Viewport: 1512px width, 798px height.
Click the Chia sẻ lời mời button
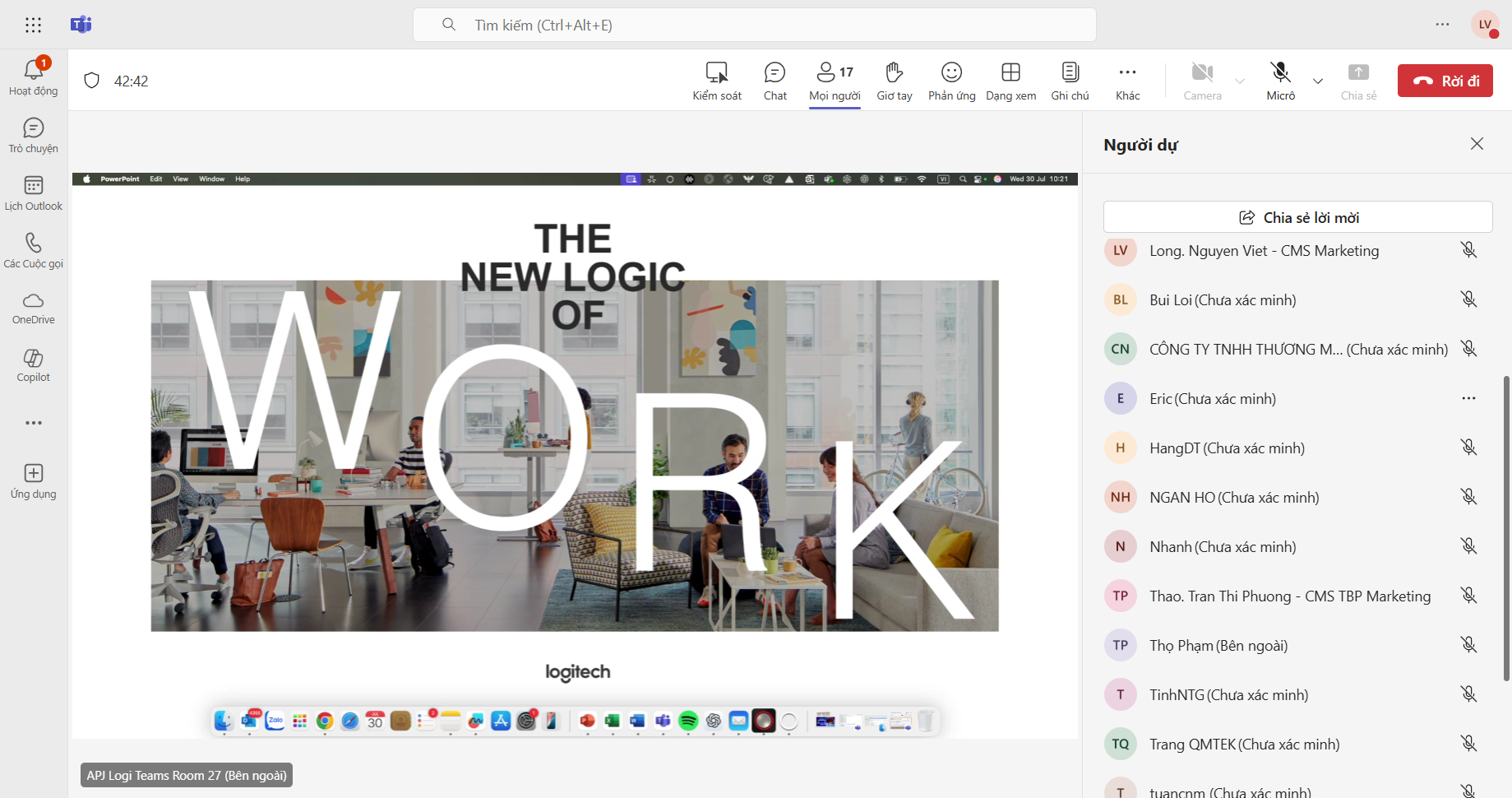[x=1297, y=217]
